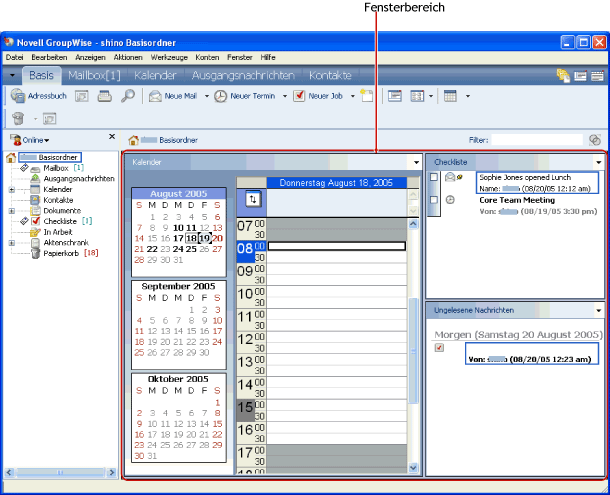The image size is (610, 495).
Task: Click the filter rings icon next to Filter field
Action: click(x=595, y=140)
